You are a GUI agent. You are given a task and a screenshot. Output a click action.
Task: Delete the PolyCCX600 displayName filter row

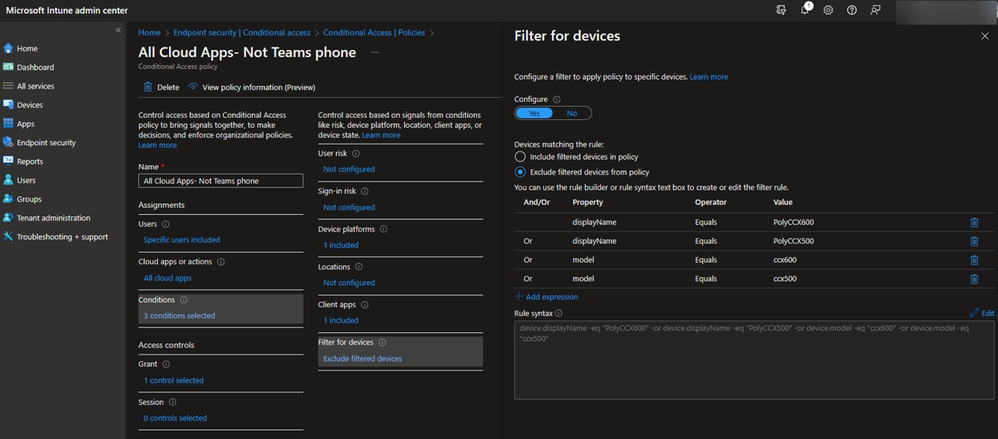click(x=974, y=223)
